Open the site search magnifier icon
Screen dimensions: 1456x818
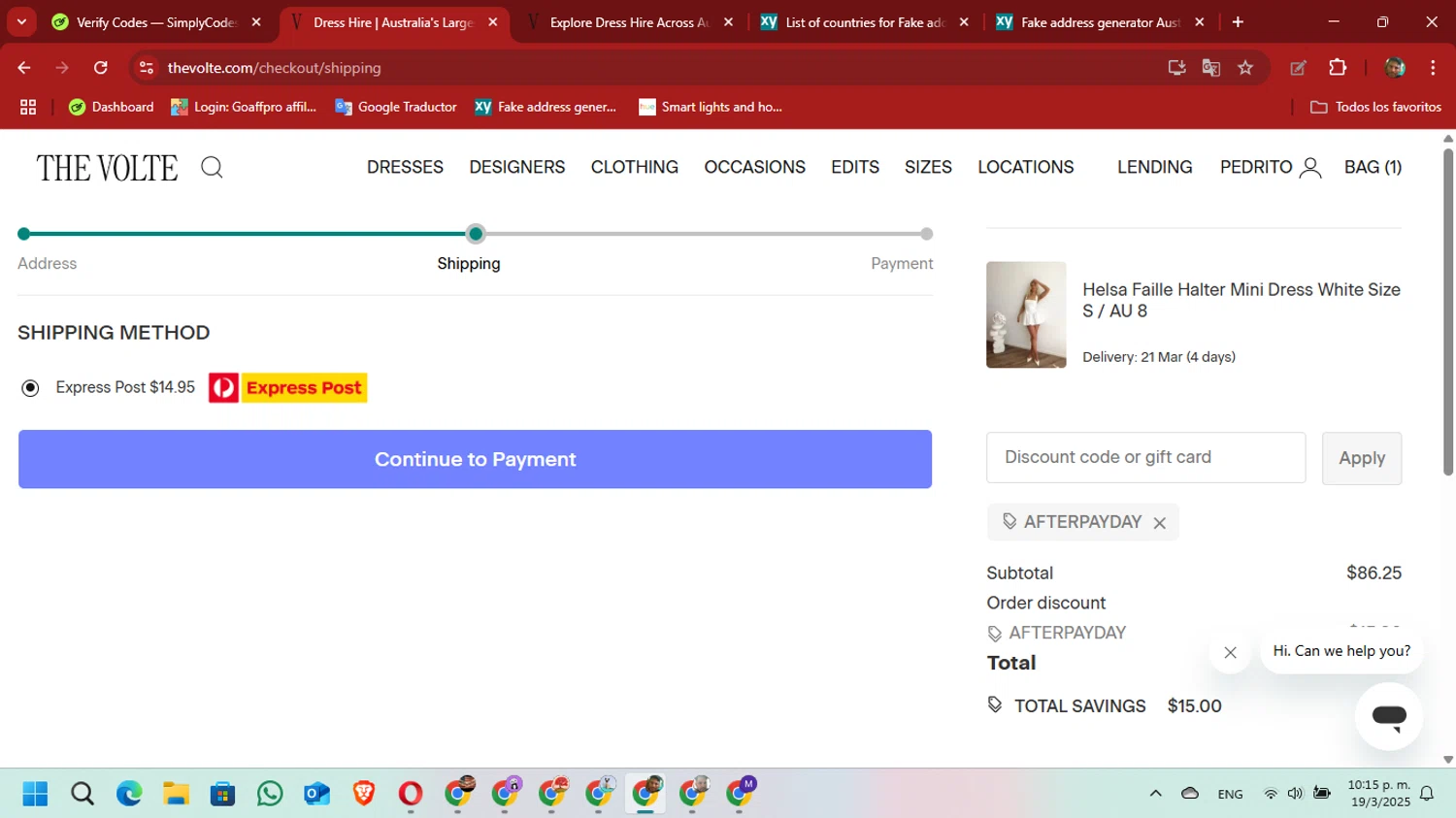click(212, 168)
